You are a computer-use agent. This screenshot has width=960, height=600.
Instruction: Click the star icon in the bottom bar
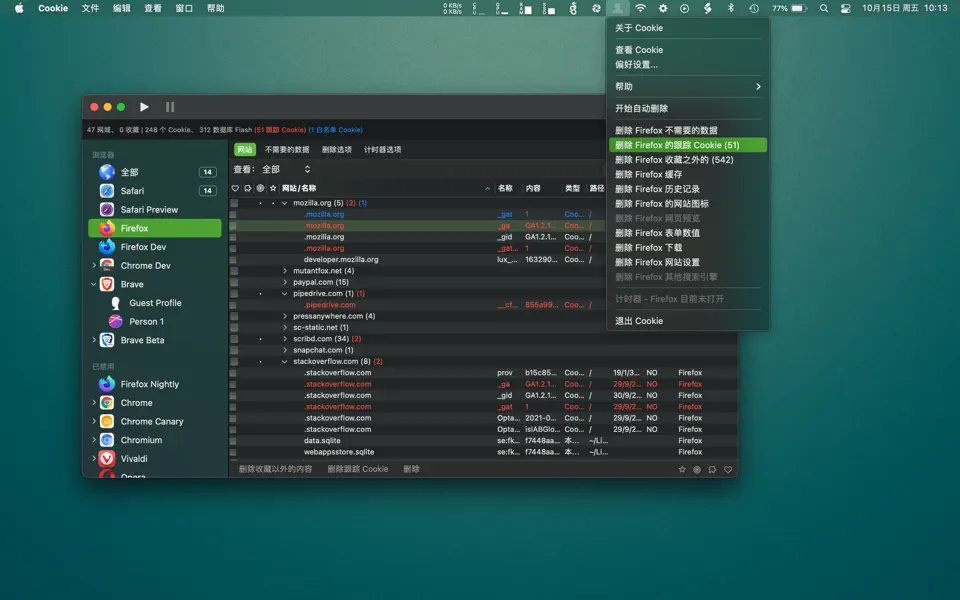click(682, 469)
